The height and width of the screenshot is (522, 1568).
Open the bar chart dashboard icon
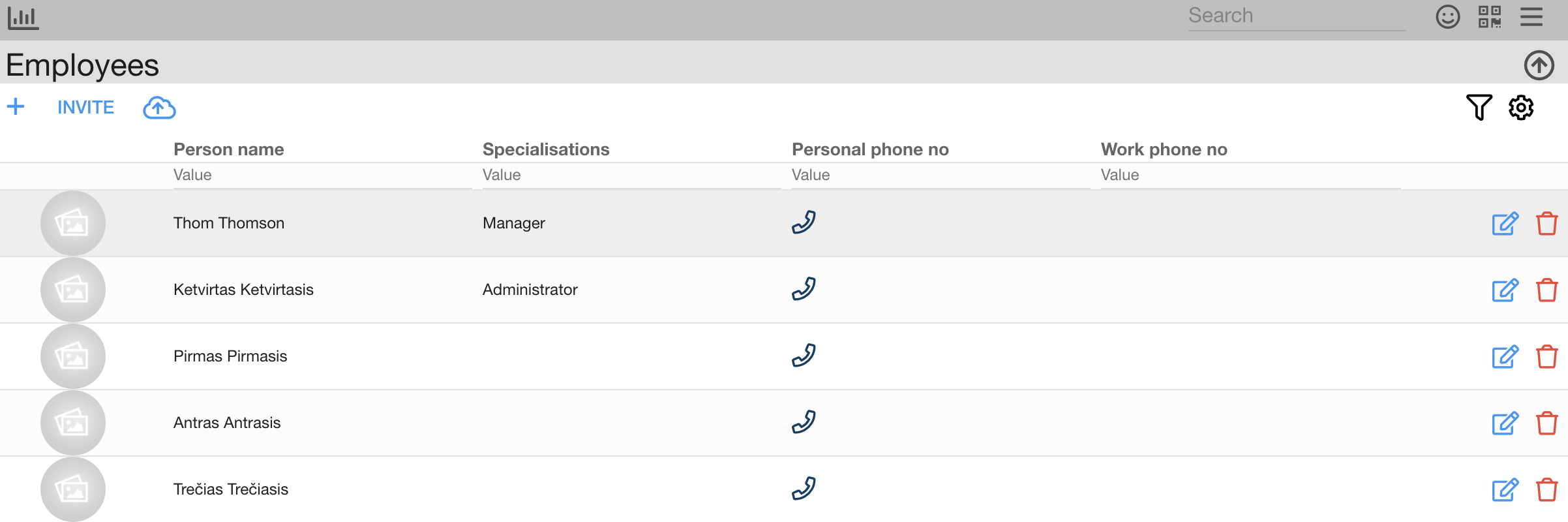pyautogui.click(x=23, y=18)
